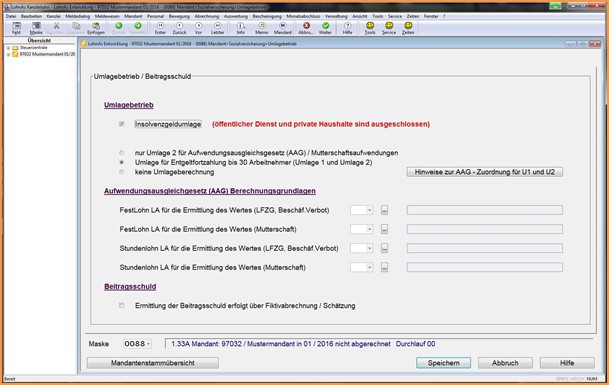Viewport: 609px width, 385px height.
Task: Select Steuerzentrale in the Übersicht tree
Action: 33,48
